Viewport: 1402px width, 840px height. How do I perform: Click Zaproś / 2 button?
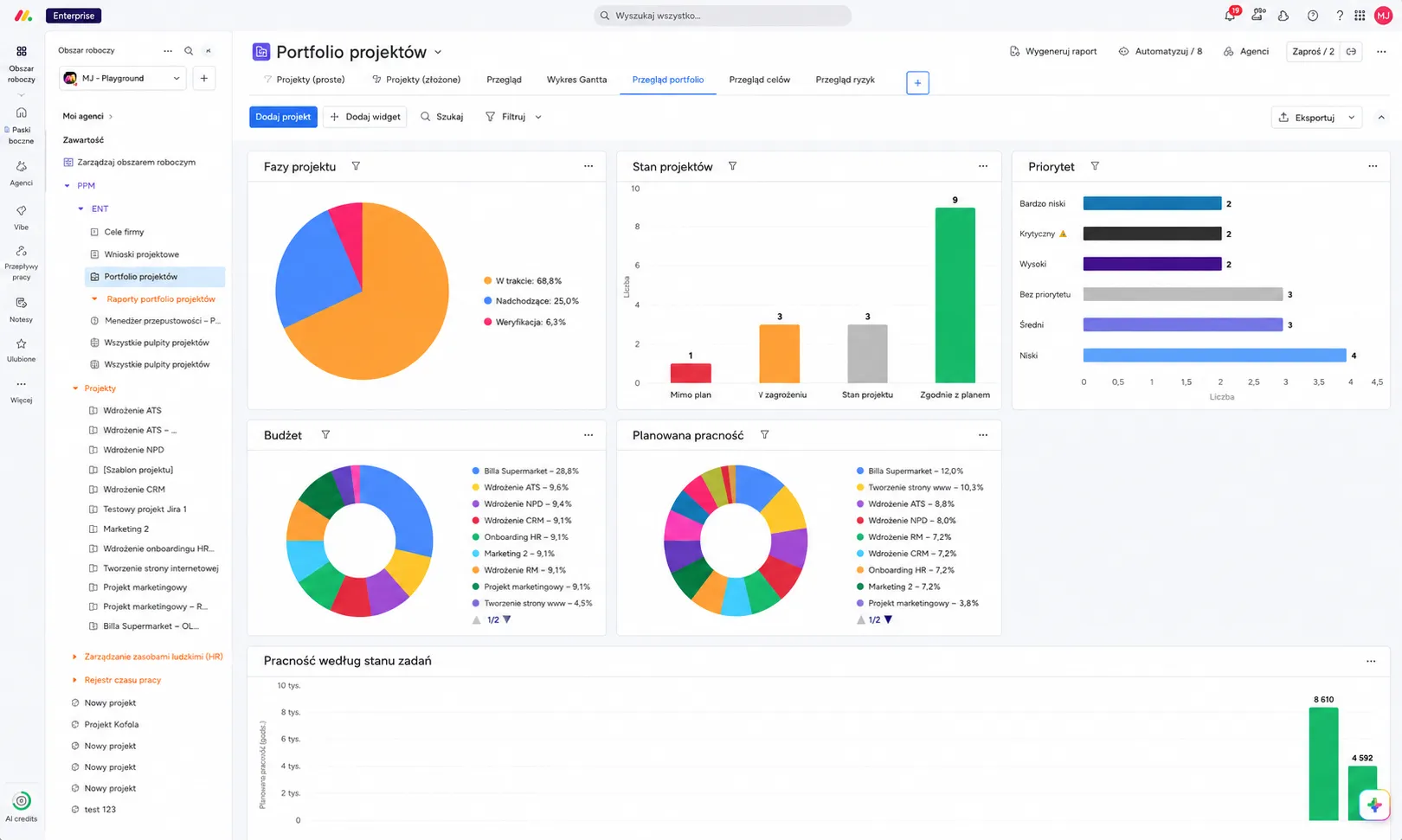(1312, 52)
